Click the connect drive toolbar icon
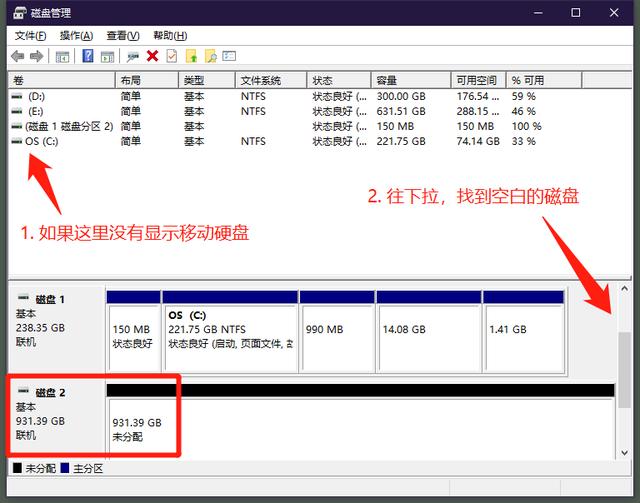 pyautogui.click(x=133, y=57)
